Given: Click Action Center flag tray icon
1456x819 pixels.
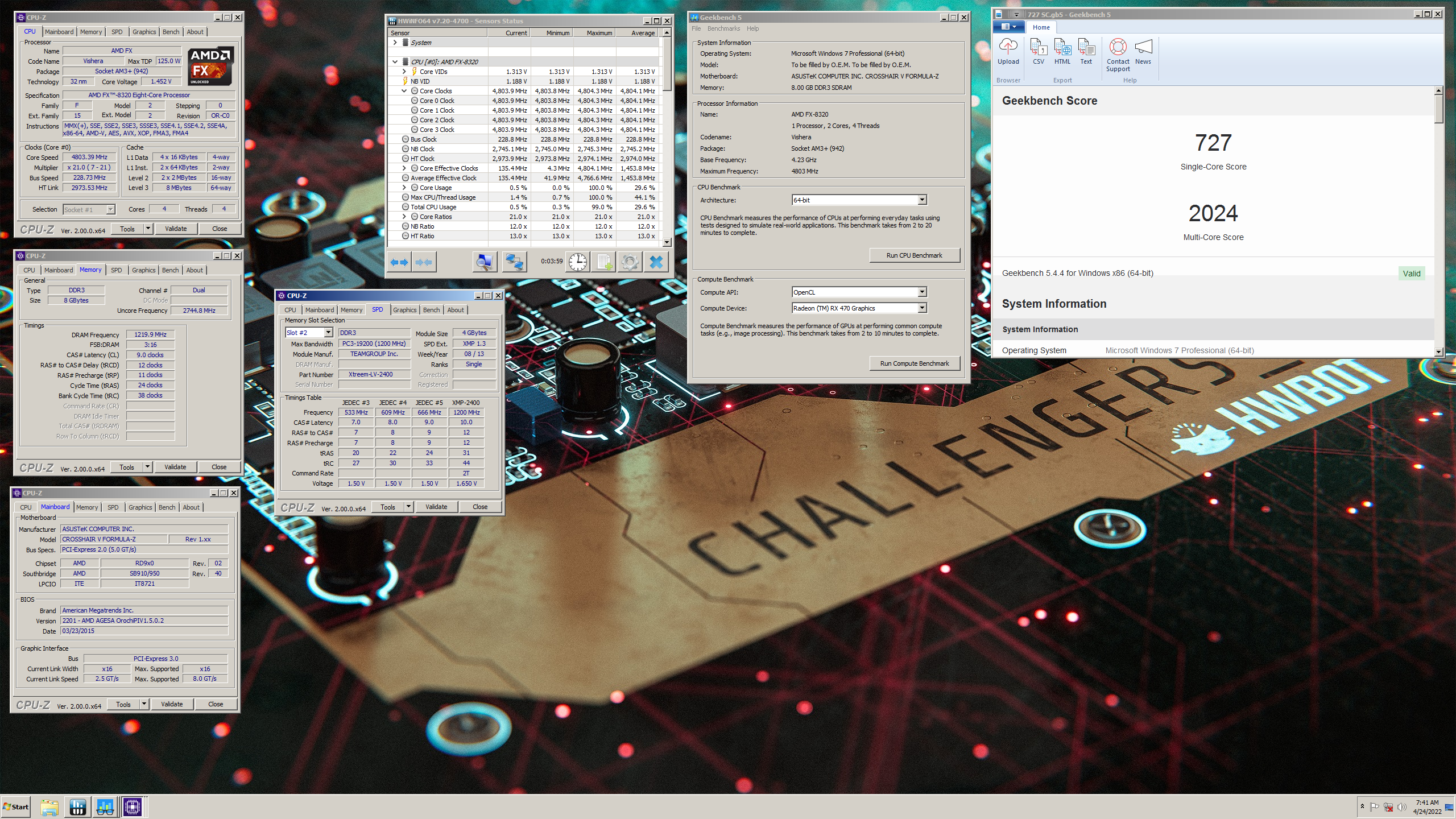Looking at the screenshot, I should tap(1375, 806).
